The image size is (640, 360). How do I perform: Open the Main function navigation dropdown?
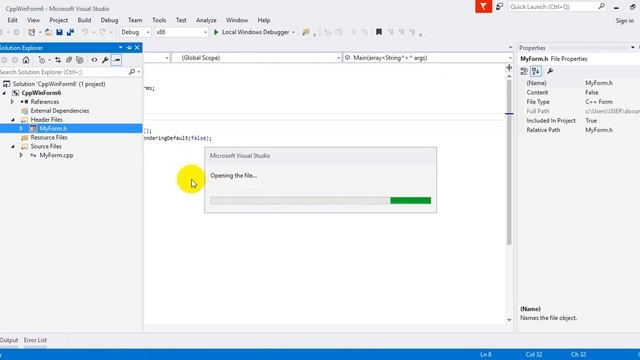[428, 58]
